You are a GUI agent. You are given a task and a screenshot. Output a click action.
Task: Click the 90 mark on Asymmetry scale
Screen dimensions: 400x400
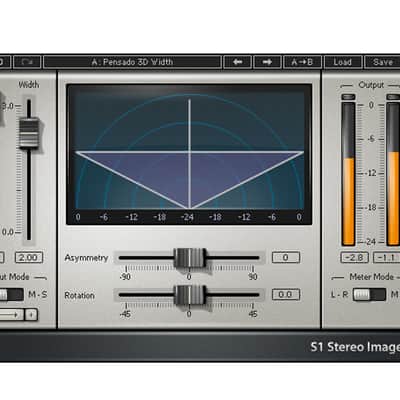(253, 277)
